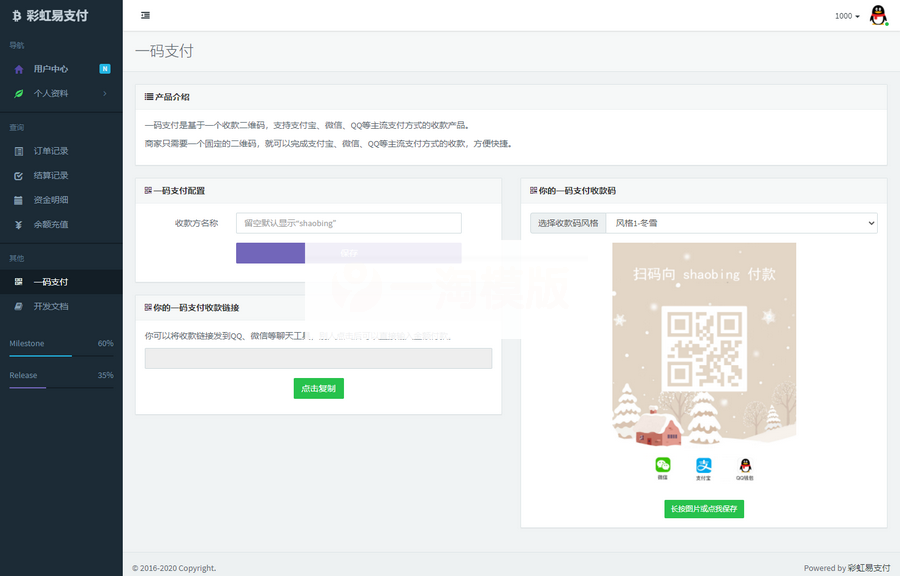Screen dimensions: 900x576
Task: Click the payment QR code image
Action: click(704, 348)
